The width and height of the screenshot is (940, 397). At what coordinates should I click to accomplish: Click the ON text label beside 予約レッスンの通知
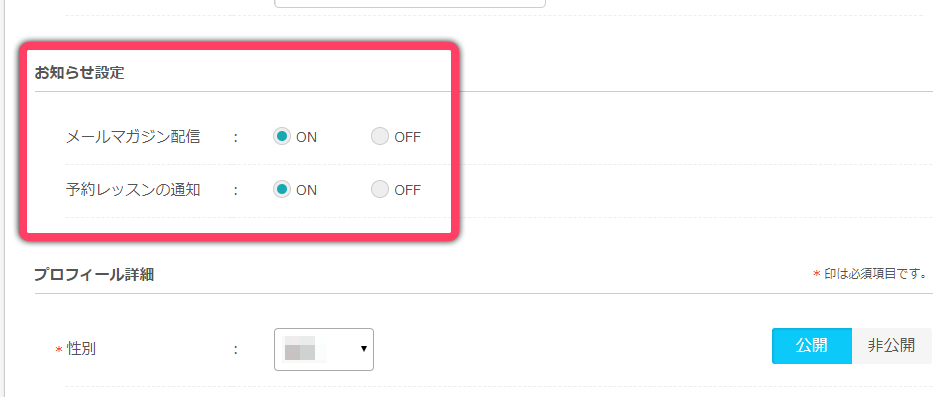306,190
